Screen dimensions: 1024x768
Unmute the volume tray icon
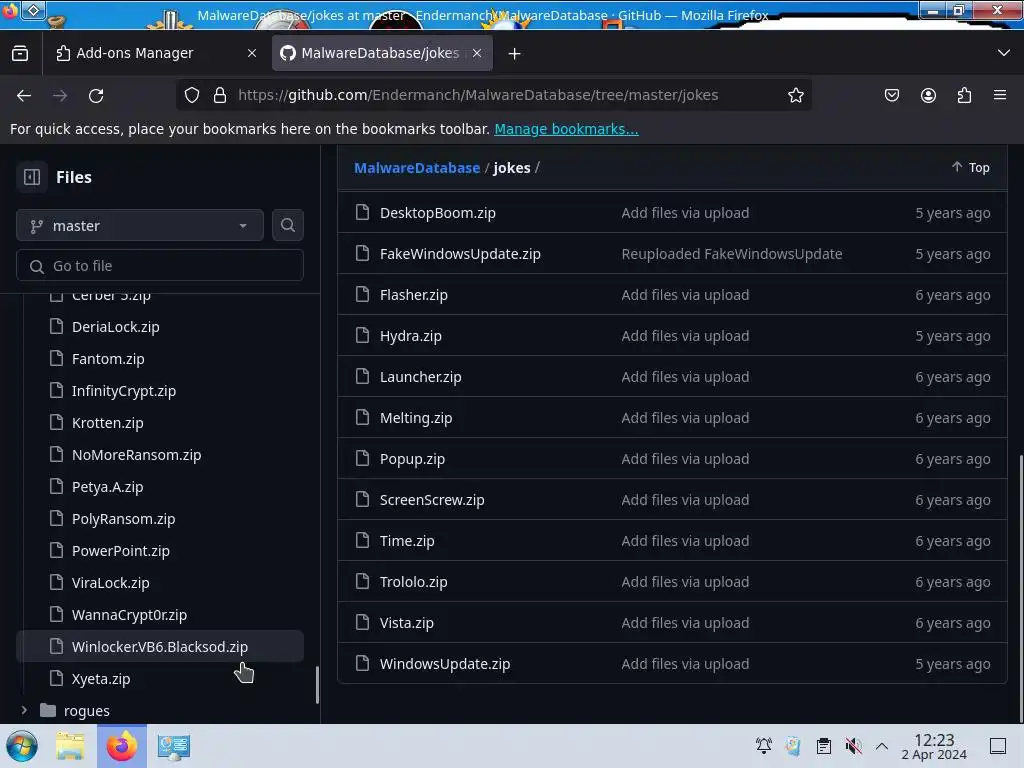853,746
